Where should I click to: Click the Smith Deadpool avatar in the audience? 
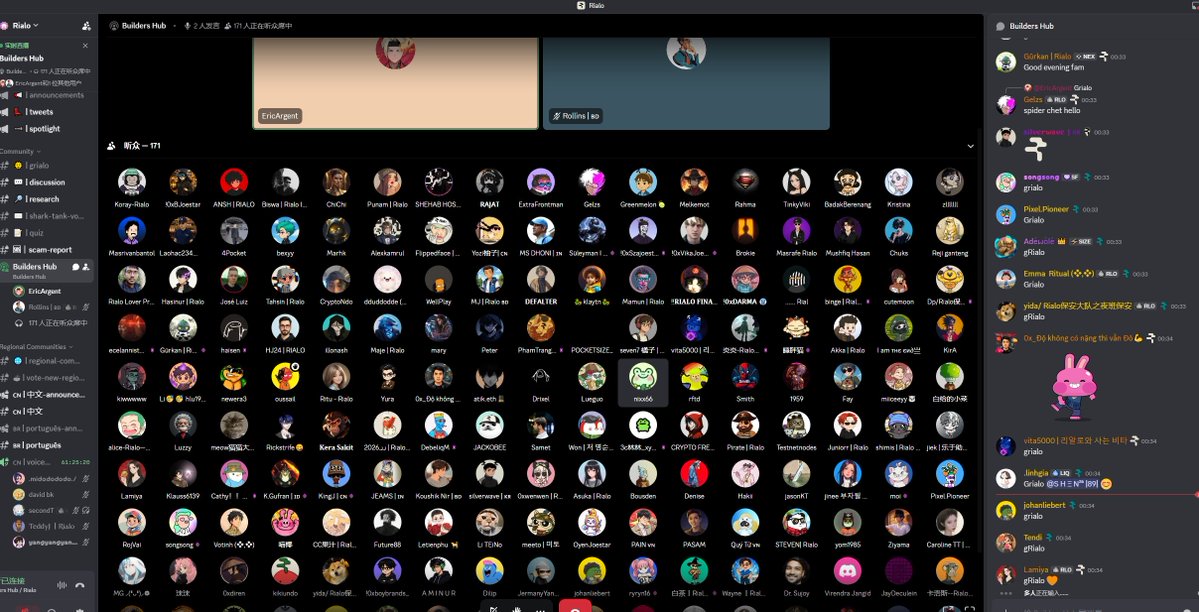(x=745, y=376)
